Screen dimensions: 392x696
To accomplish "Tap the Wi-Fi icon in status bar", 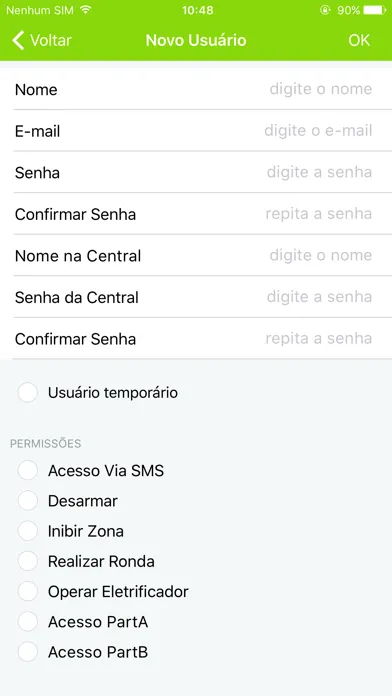I will (86, 10).
